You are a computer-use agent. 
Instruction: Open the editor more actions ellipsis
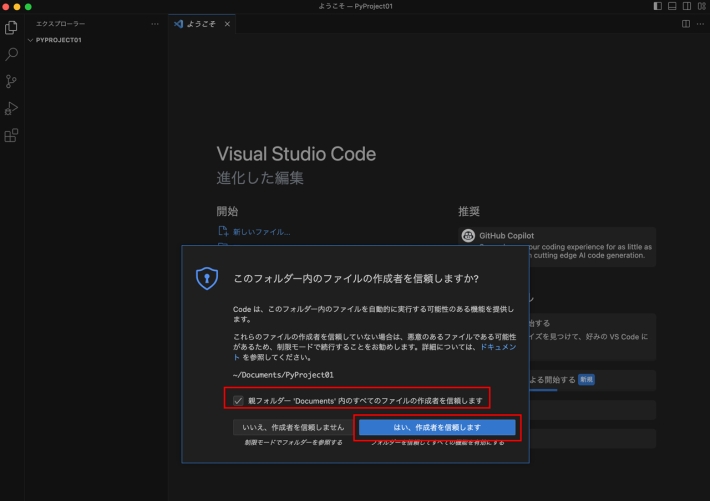pyautogui.click(x=700, y=24)
